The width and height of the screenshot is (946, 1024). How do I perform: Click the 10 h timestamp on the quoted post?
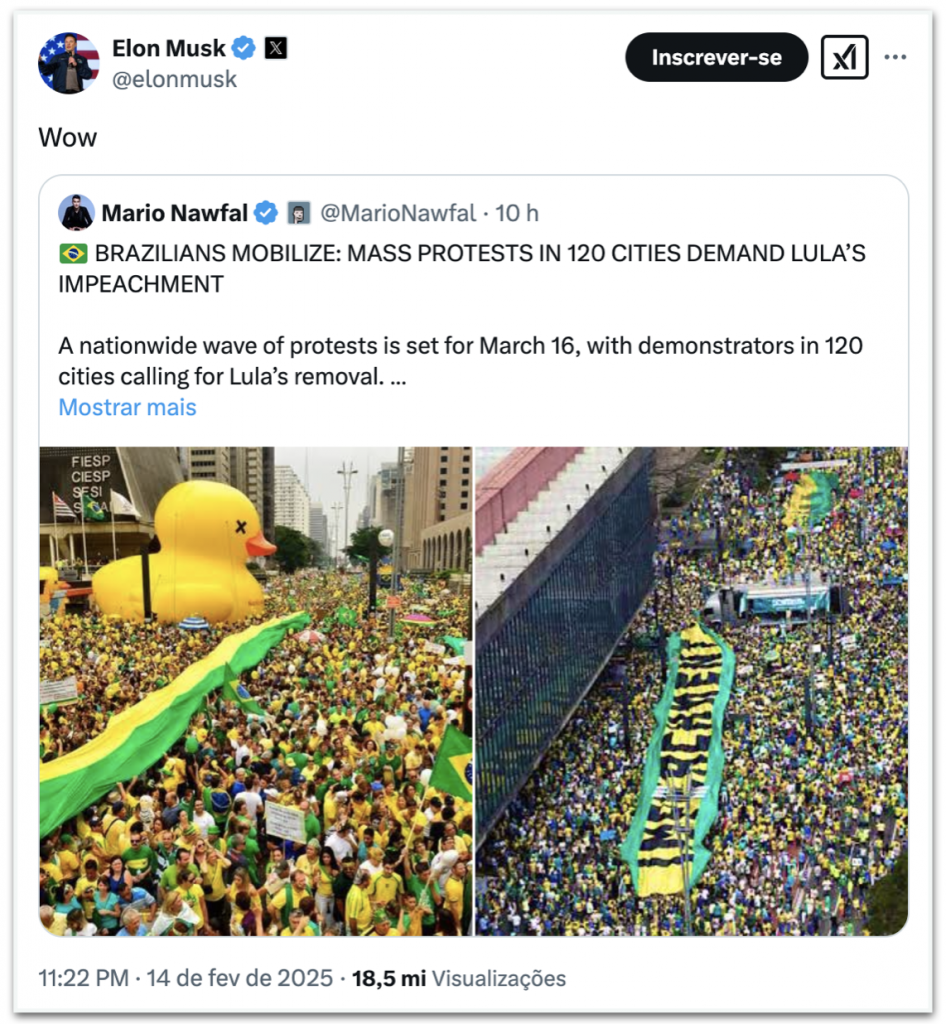click(x=517, y=213)
